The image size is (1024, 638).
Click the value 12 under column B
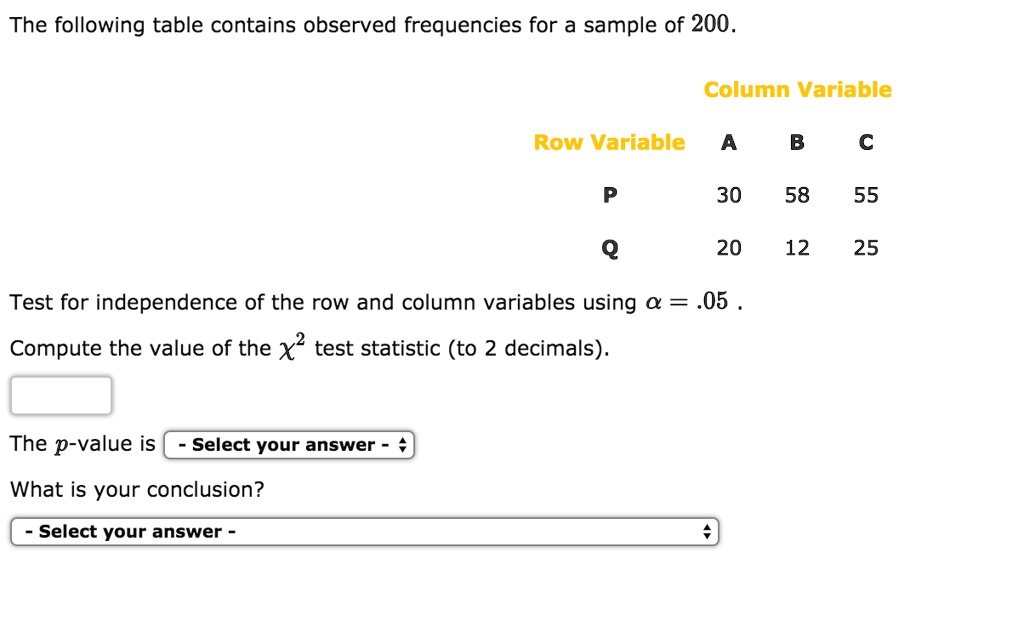(796, 248)
